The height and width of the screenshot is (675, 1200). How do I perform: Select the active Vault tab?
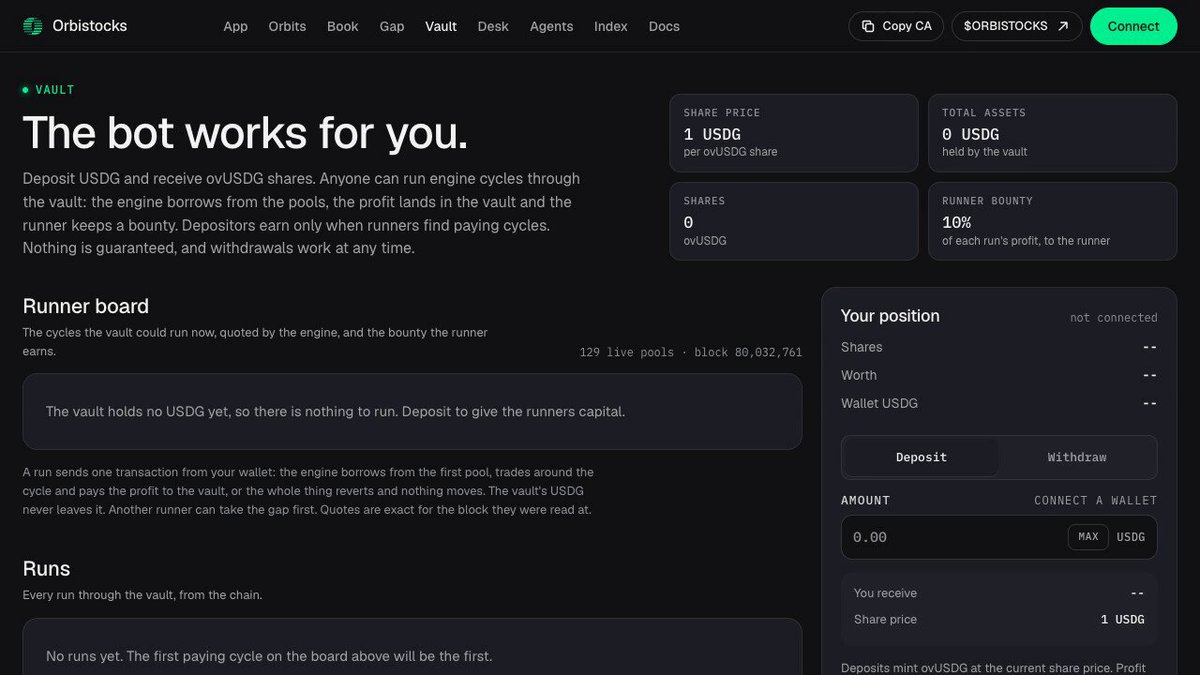click(441, 26)
